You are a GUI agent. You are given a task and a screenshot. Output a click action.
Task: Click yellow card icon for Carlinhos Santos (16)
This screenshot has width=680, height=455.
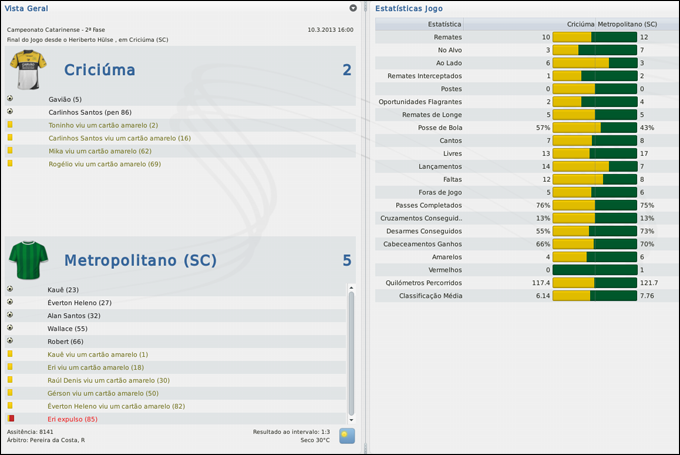(10, 137)
